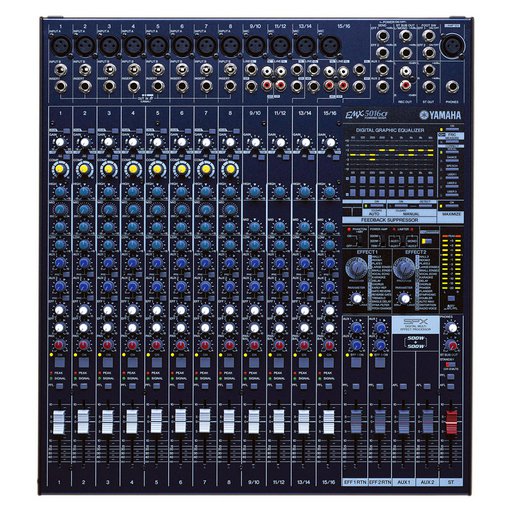Image resolution: width=512 pixels, height=512 pixels.
Task: Click the EFFECT 1 parameter knob
Action: [x=357, y=298]
